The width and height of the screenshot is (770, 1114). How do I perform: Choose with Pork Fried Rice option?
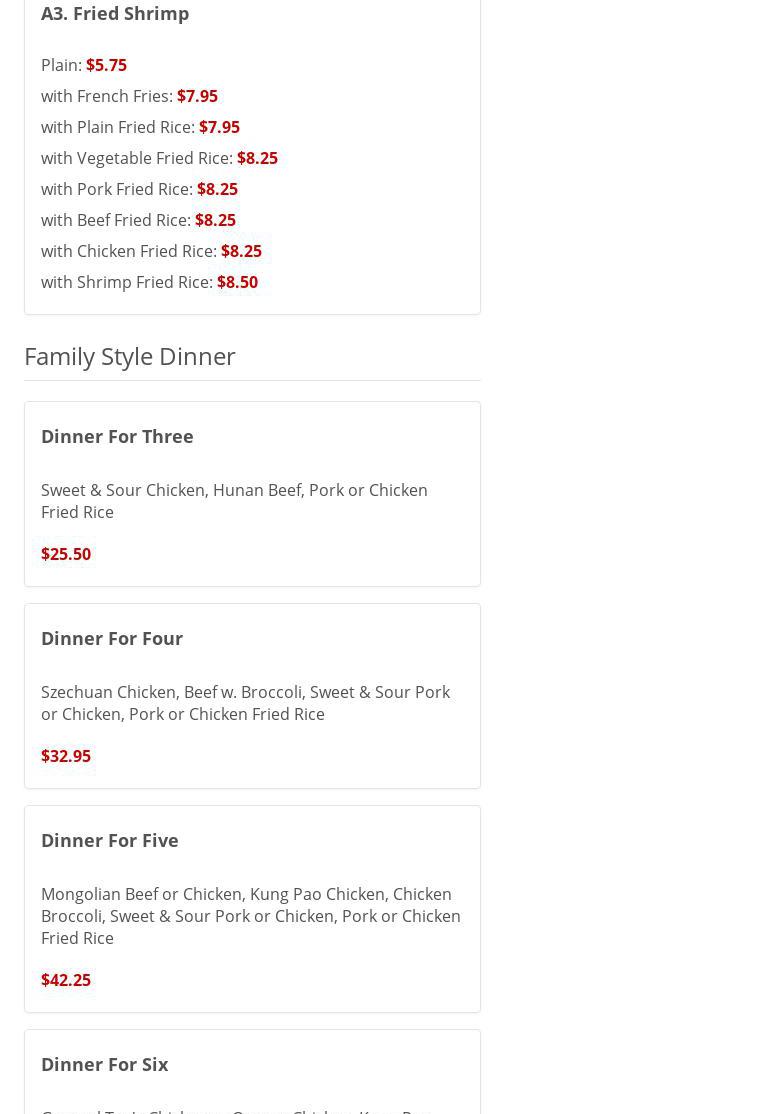point(139,189)
